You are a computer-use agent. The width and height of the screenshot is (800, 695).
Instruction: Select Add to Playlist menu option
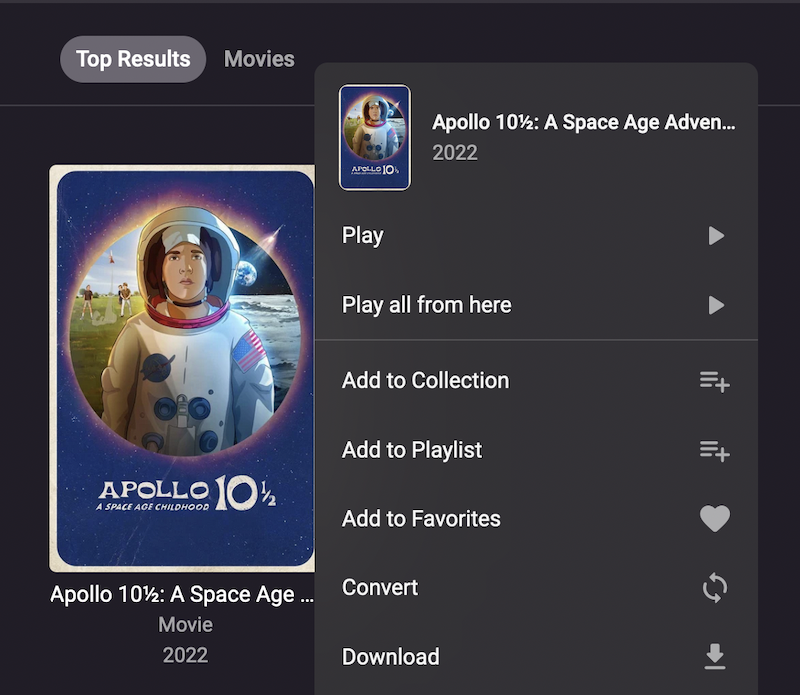coord(412,450)
